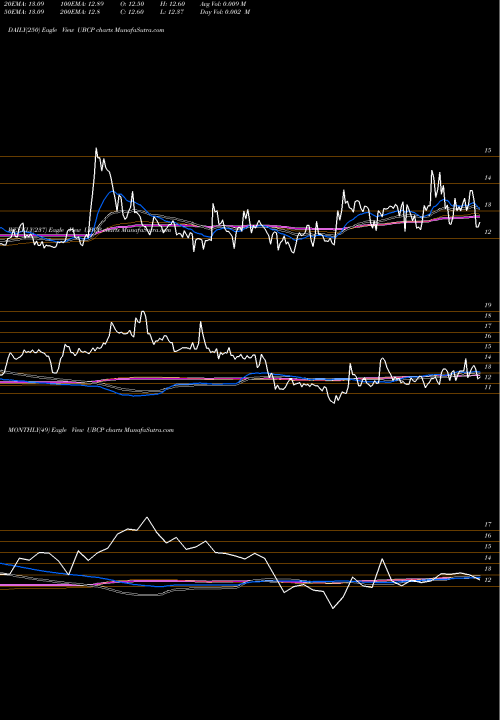
Task: Click the 11 price label on weekly chart
Action: coord(488,388)
